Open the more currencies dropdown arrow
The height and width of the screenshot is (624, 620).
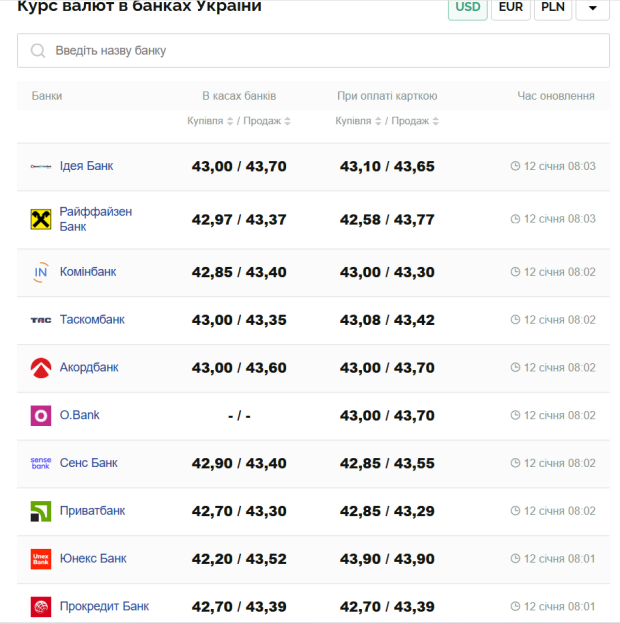(592, 9)
